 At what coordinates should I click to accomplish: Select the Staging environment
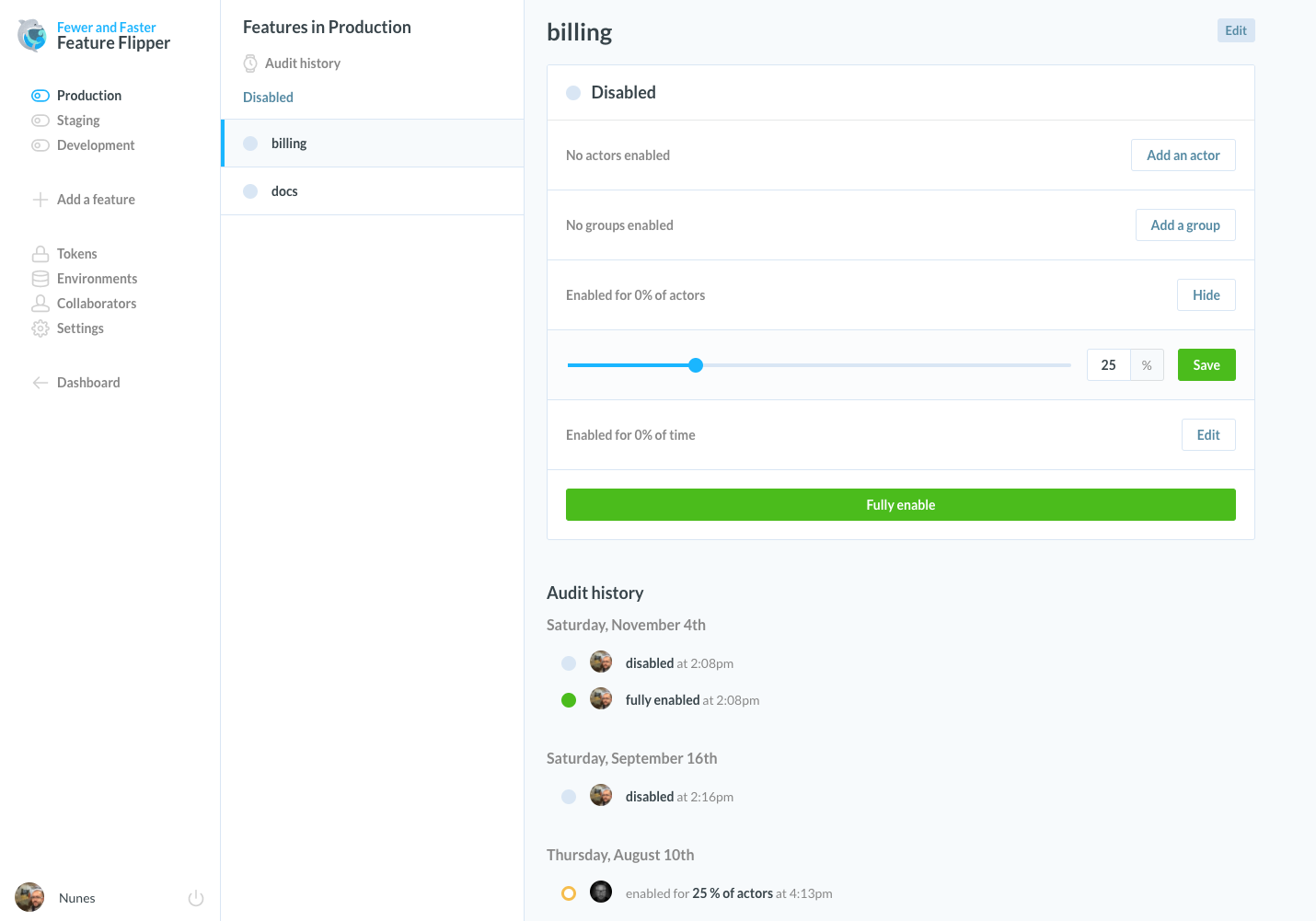tap(78, 120)
